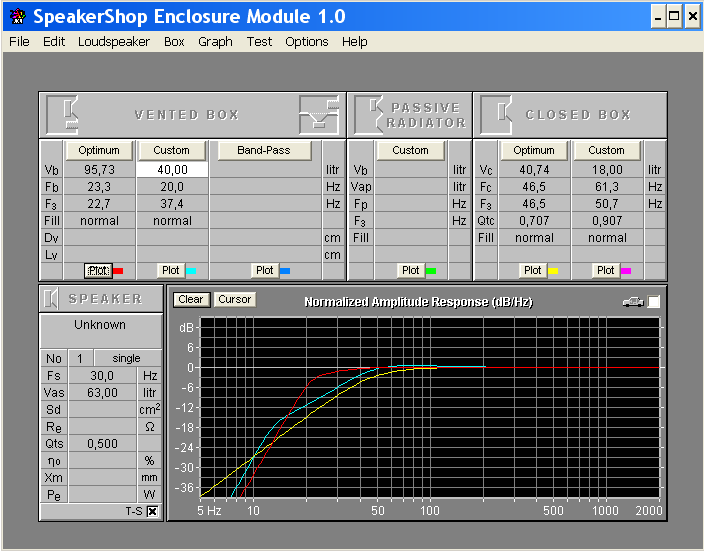
Task: Click the green plot color swatch
Action: pyautogui.click(x=431, y=271)
